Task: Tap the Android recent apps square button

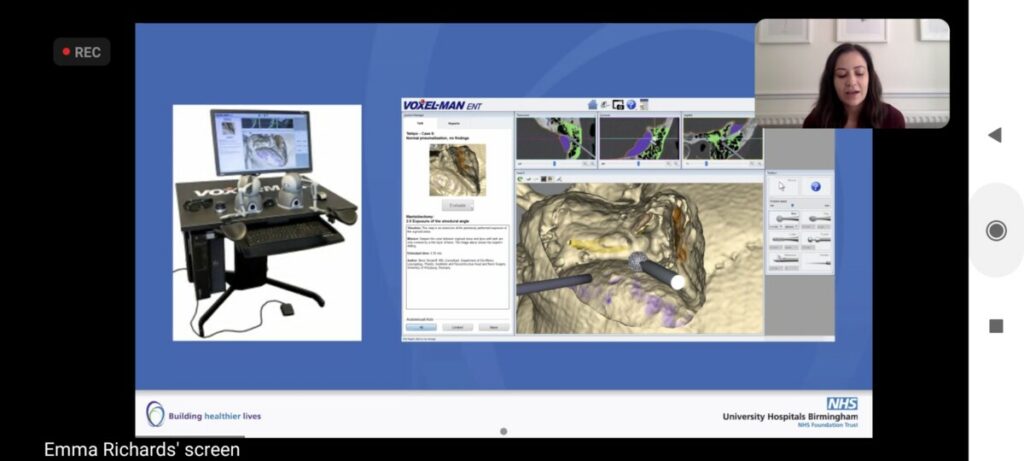Action: (x=995, y=326)
